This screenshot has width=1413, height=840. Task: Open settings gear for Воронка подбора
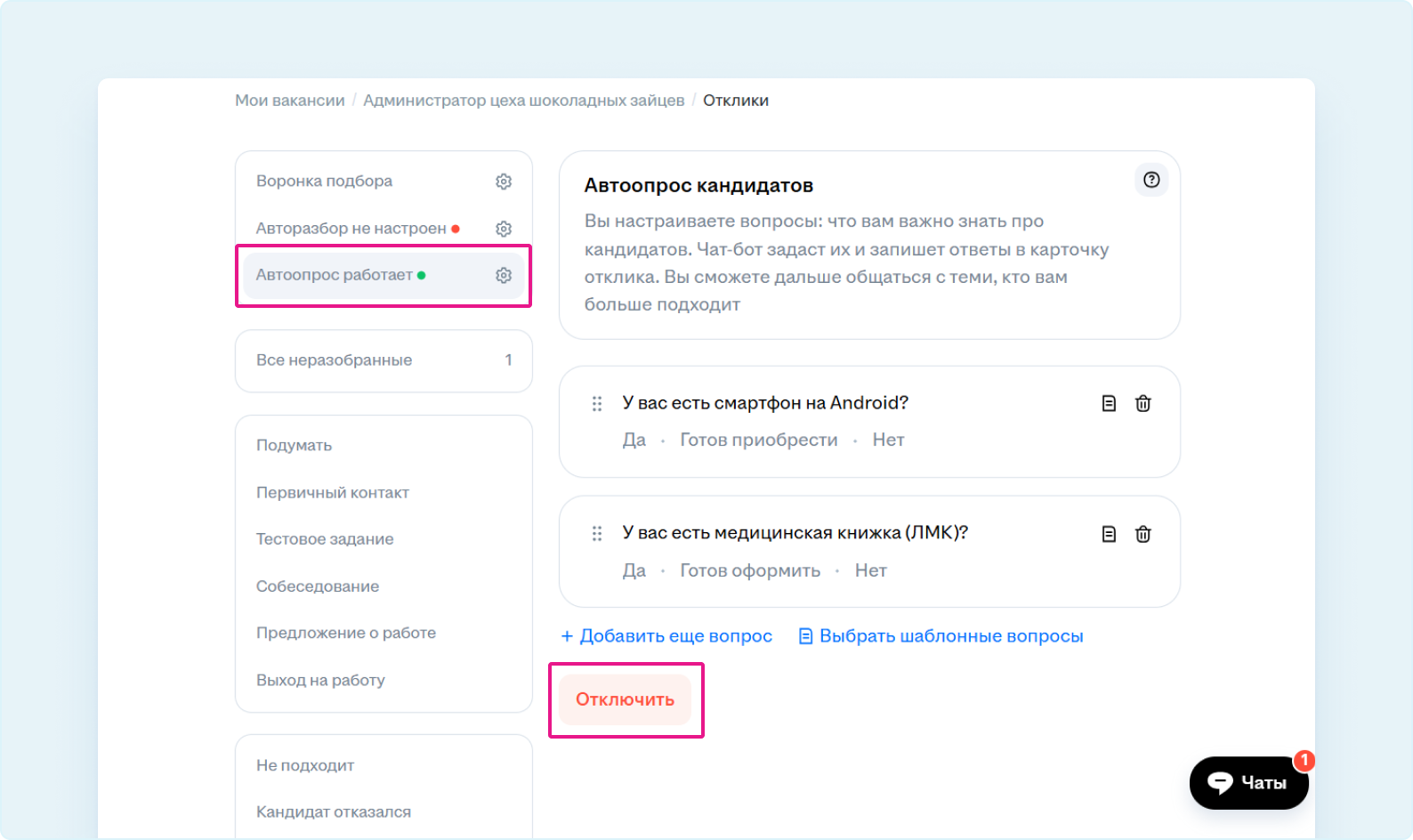click(x=504, y=182)
